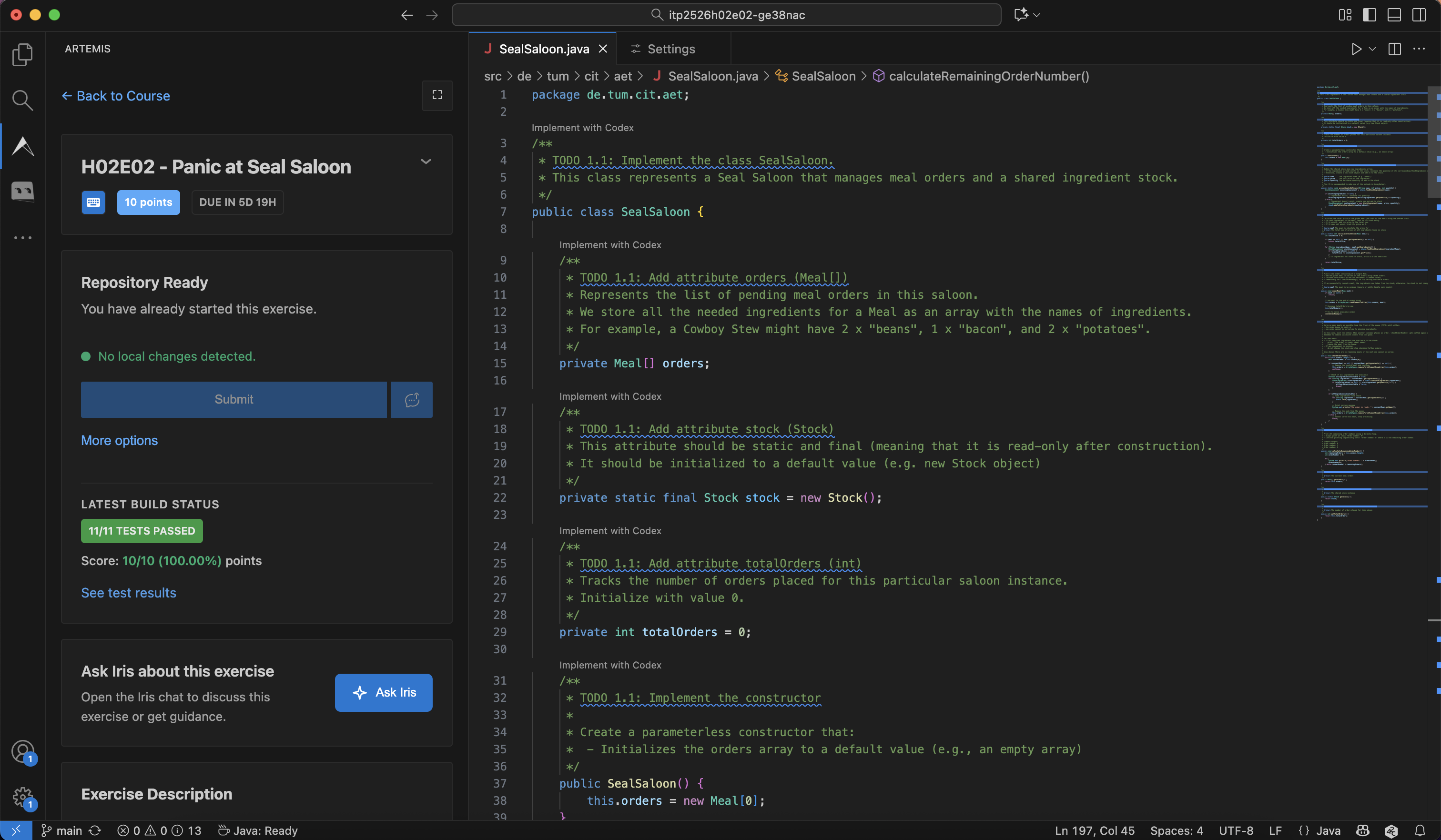The image size is (1441, 840).
Task: Switch to the Settings tab
Action: point(671,49)
